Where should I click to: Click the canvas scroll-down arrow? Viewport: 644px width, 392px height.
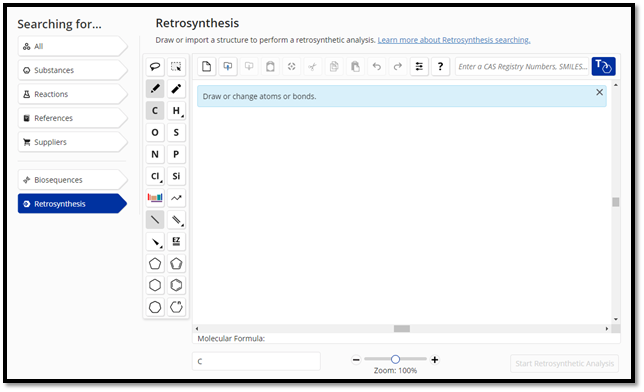pyautogui.click(x=615, y=319)
